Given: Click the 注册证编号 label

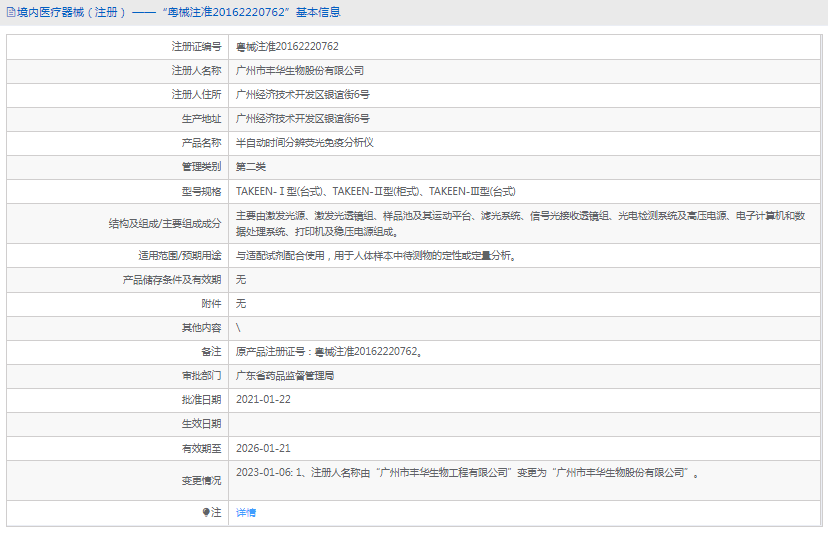Looking at the screenshot, I should [x=196, y=46].
